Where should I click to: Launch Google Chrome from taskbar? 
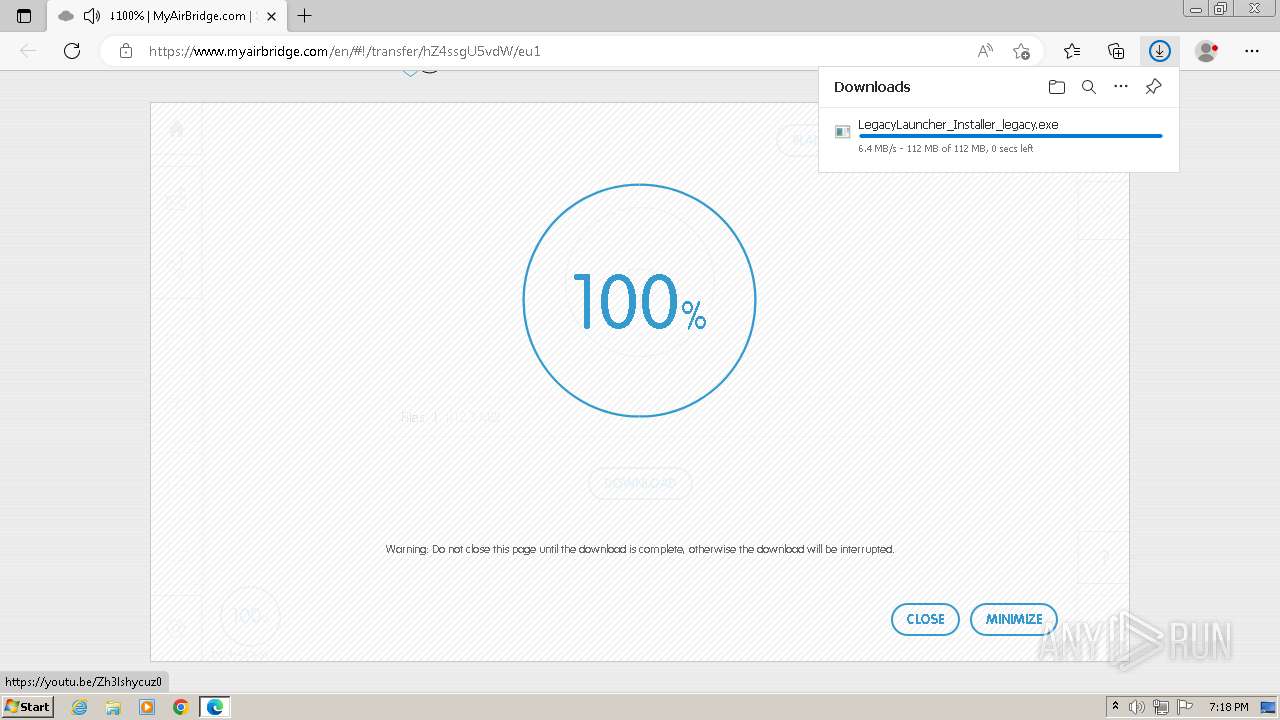[181, 707]
